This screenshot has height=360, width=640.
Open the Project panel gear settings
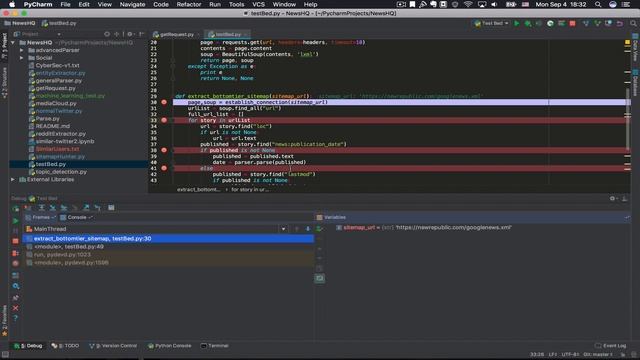(130, 34)
